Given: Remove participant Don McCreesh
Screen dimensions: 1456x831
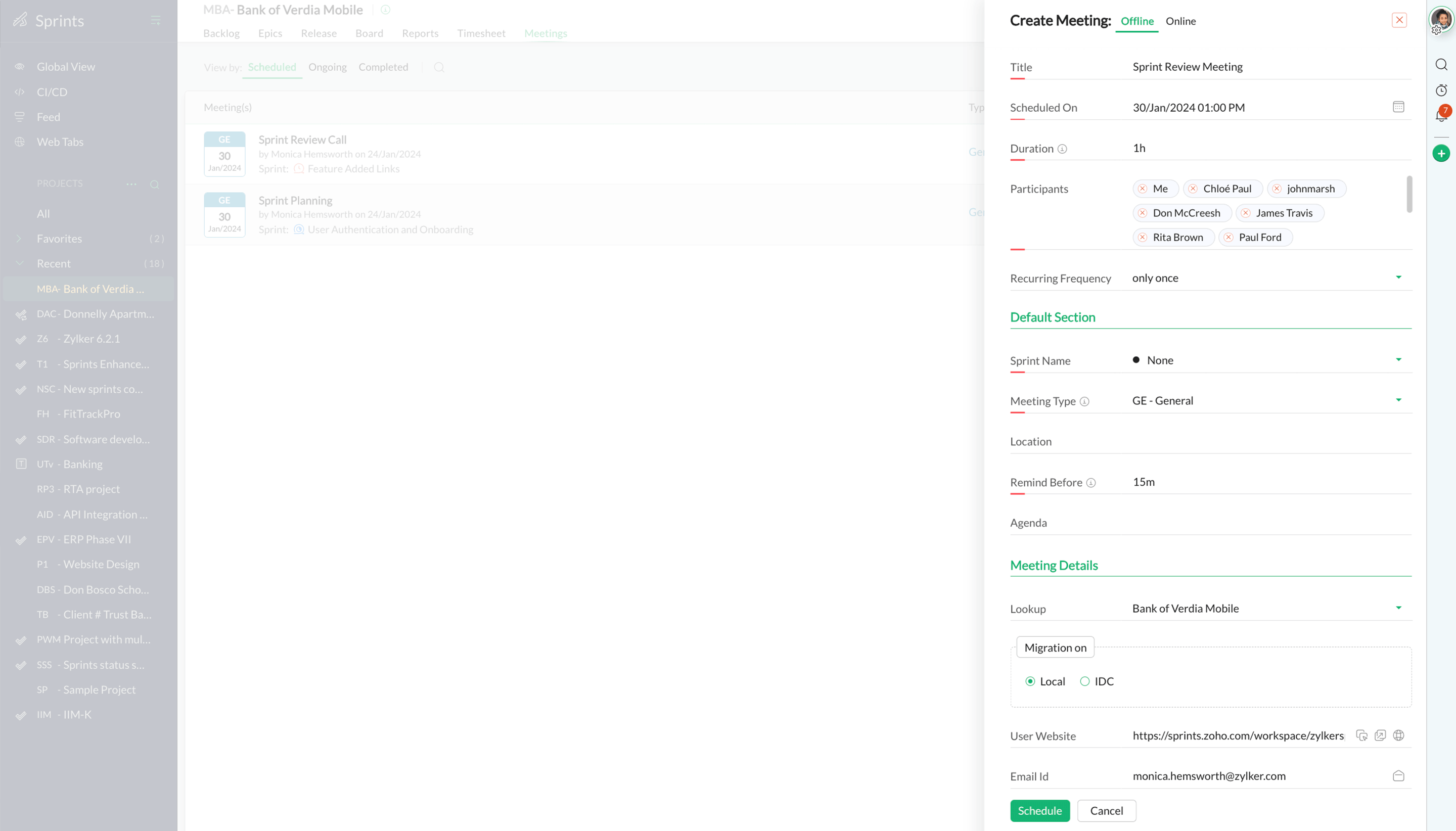Looking at the screenshot, I should [1142, 213].
